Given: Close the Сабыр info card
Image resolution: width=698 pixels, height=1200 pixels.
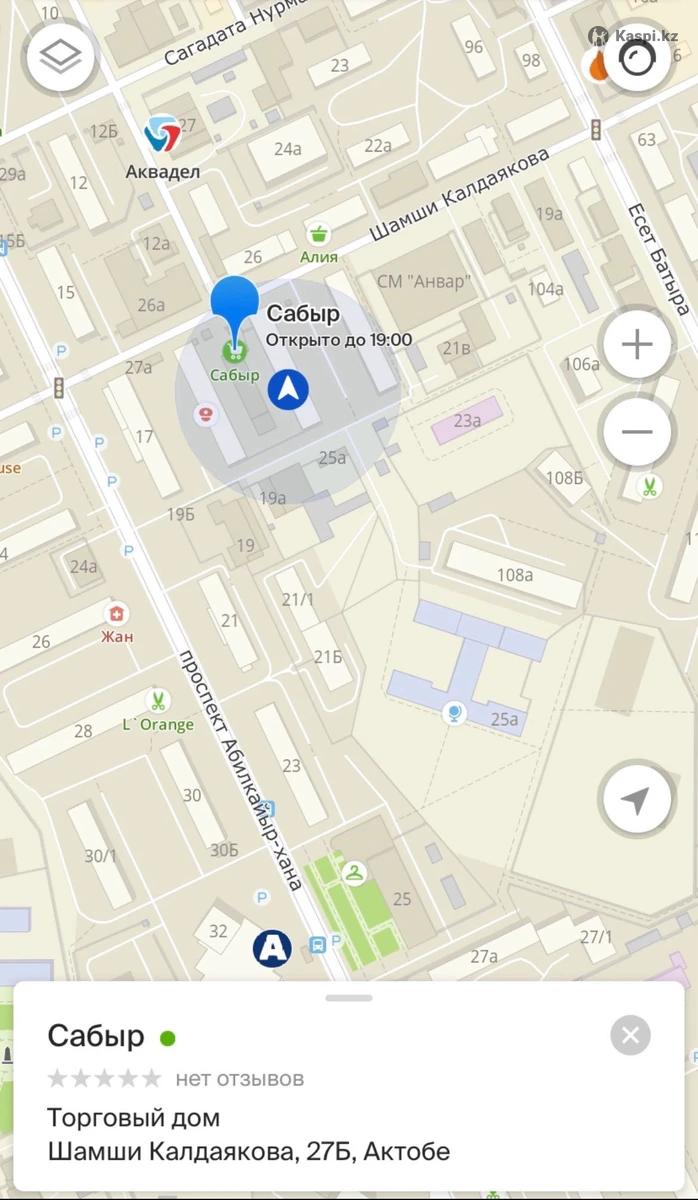Looking at the screenshot, I should point(630,1035).
